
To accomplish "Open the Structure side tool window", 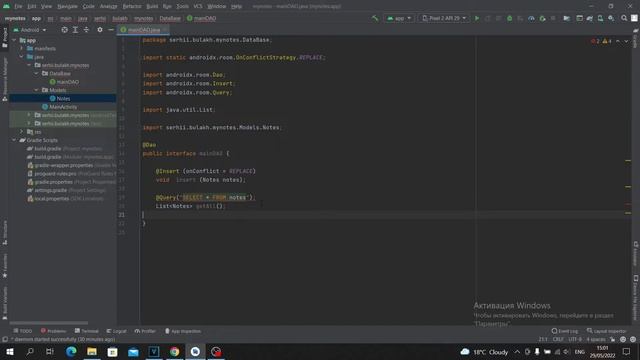I will pyautogui.click(x=5, y=233).
